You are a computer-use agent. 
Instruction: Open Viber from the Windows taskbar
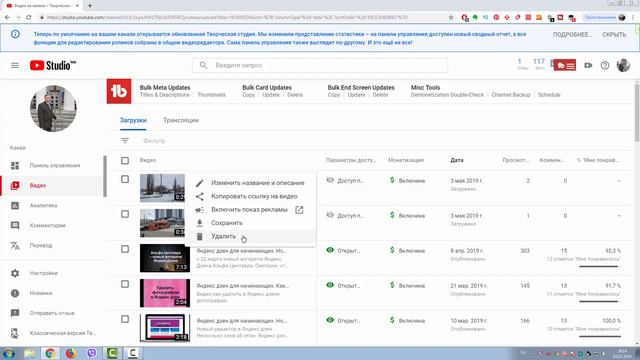tap(92, 353)
